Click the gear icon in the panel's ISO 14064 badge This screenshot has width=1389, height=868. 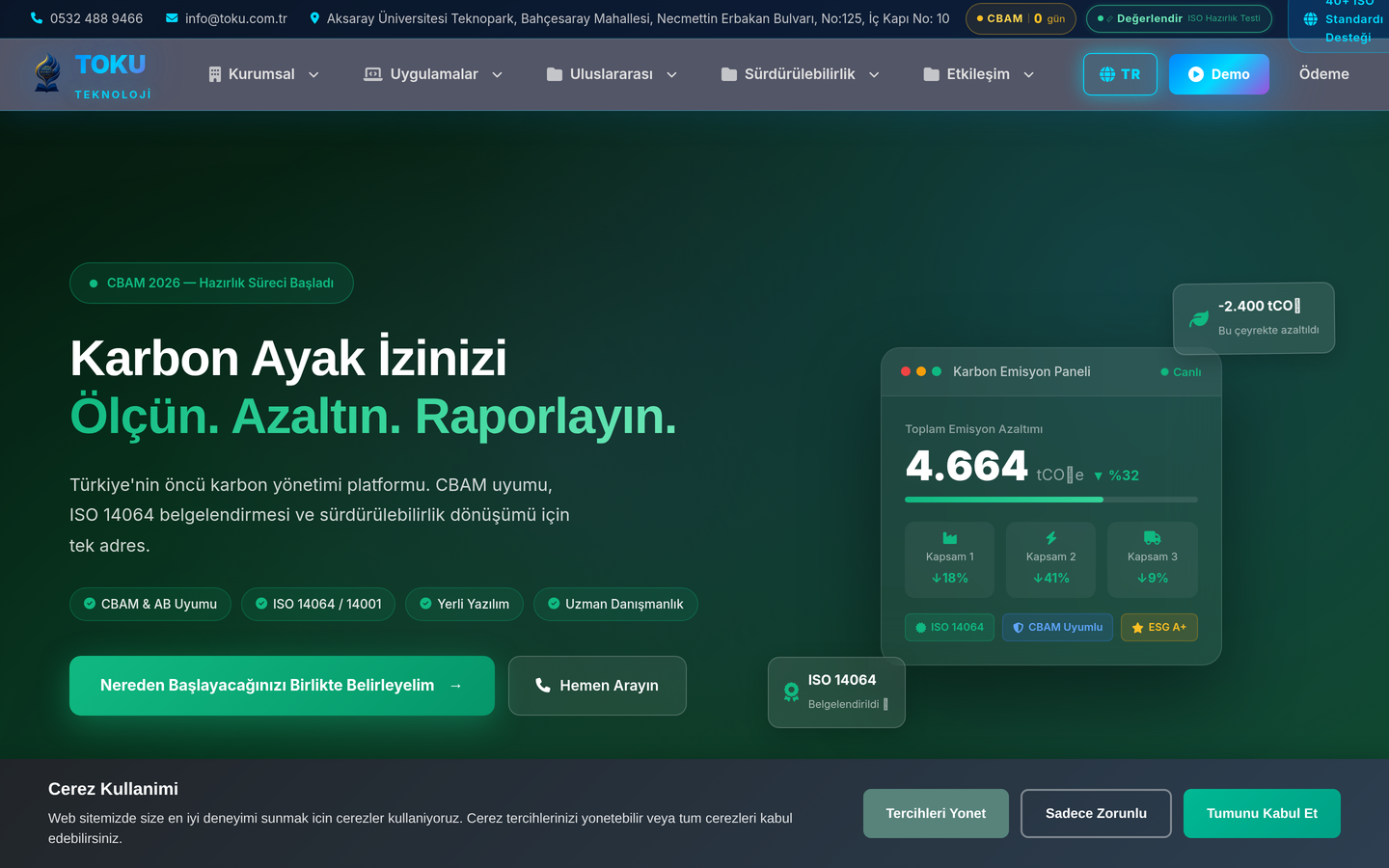click(921, 628)
